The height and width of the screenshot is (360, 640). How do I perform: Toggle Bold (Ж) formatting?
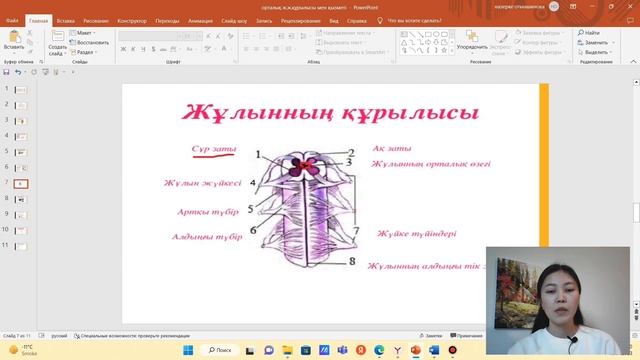(x=123, y=49)
